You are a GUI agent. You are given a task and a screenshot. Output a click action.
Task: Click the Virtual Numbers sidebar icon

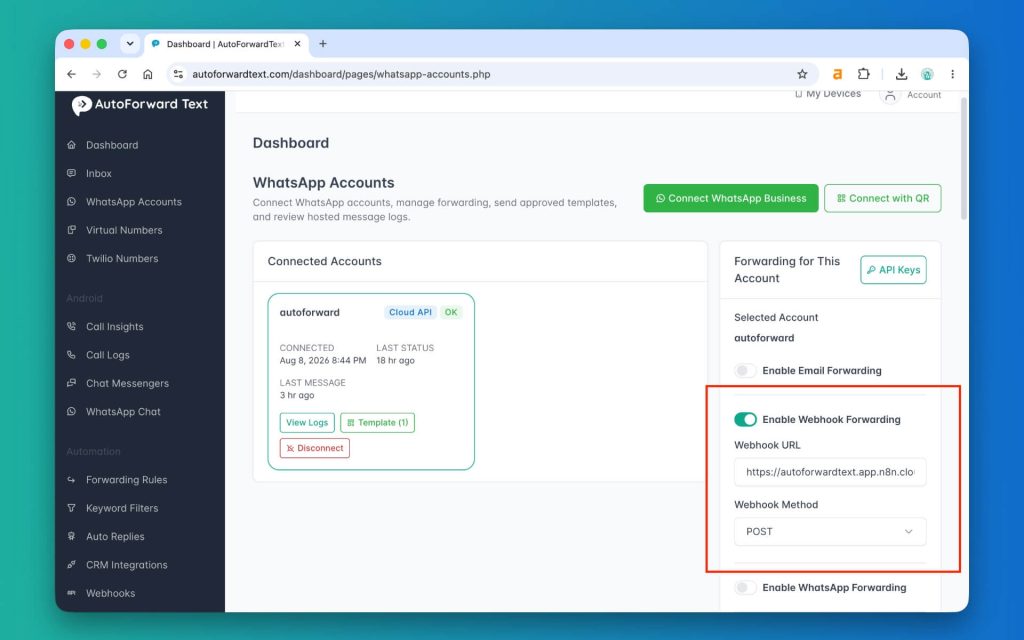point(72,230)
